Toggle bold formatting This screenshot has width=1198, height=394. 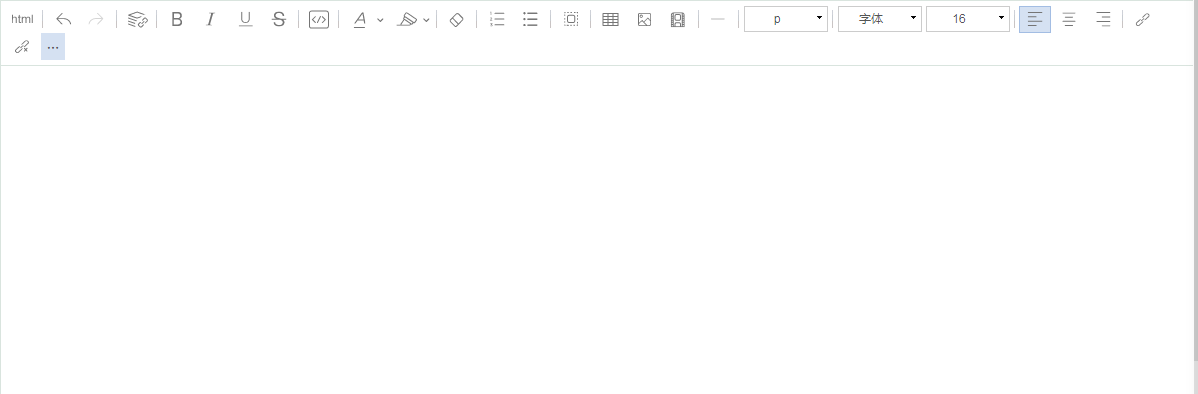click(176, 19)
